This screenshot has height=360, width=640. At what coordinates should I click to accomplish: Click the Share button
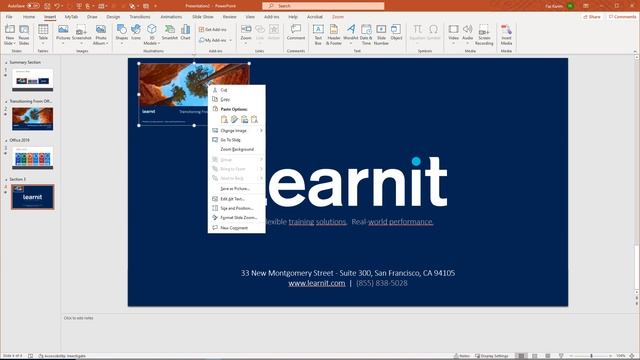pyautogui.click(x=592, y=17)
